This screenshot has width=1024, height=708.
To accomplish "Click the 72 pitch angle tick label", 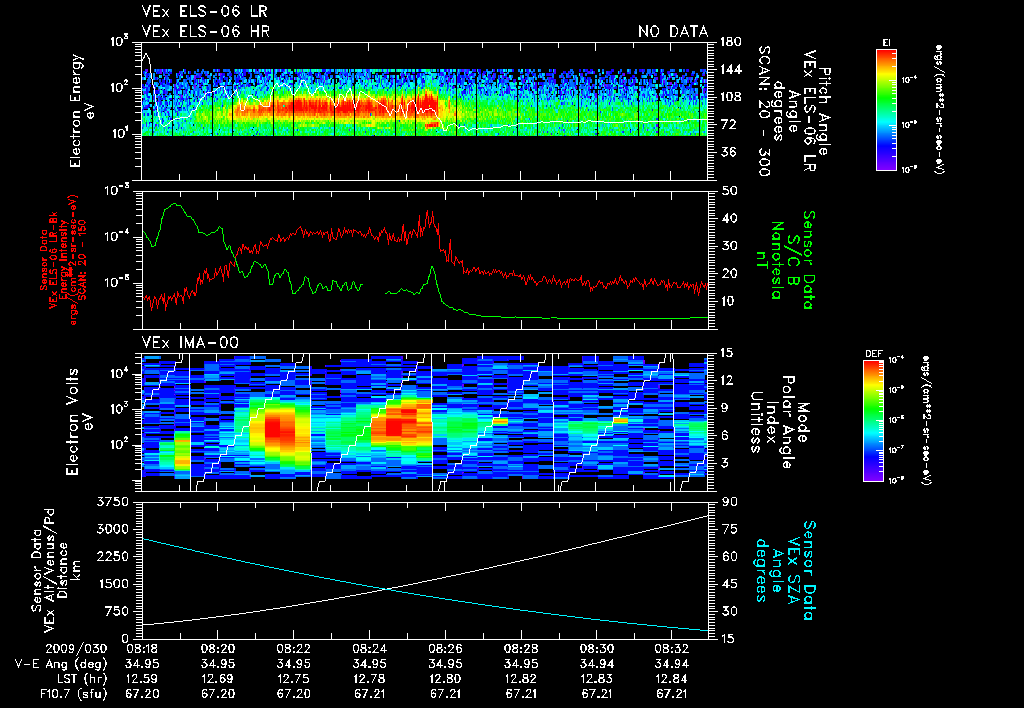I will pos(727,124).
